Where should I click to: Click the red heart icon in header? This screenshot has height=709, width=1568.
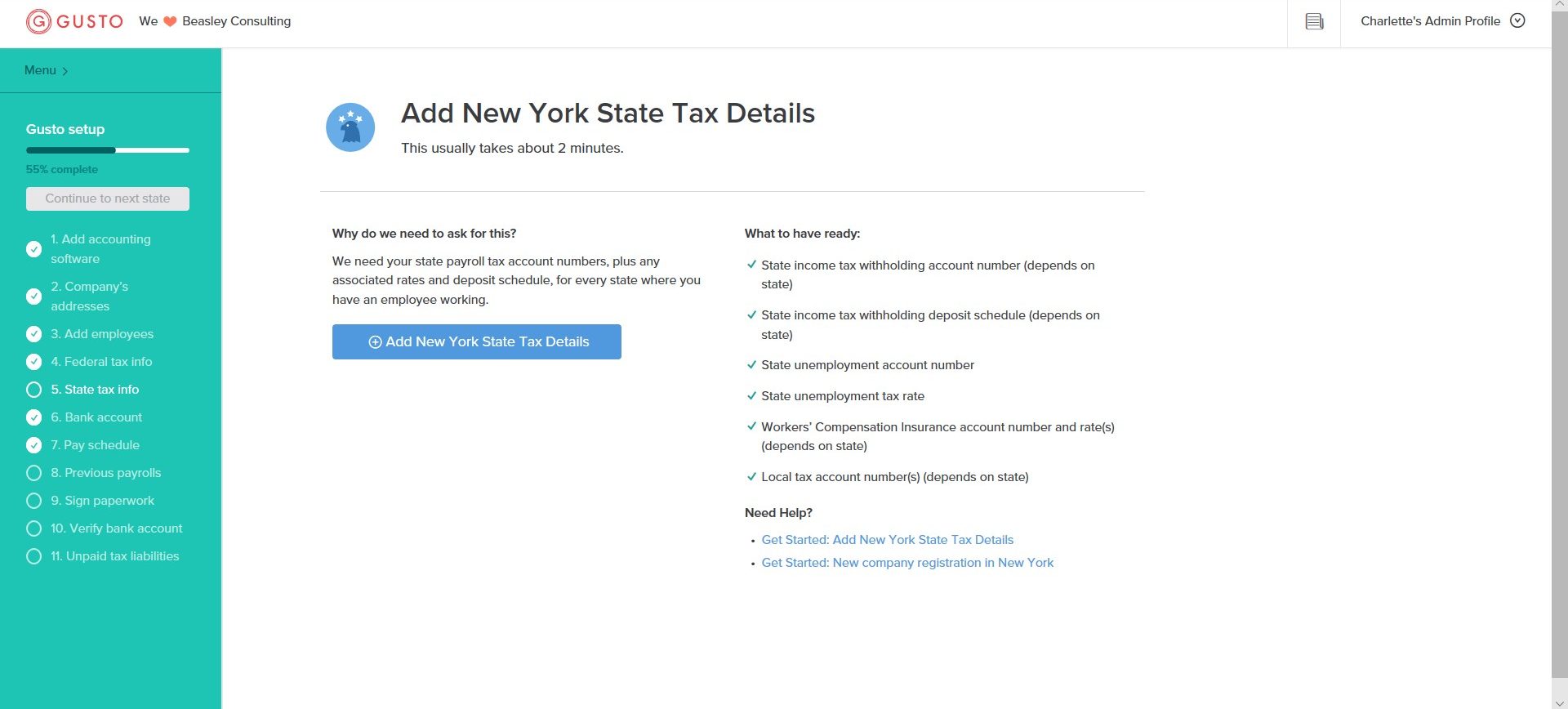170,21
